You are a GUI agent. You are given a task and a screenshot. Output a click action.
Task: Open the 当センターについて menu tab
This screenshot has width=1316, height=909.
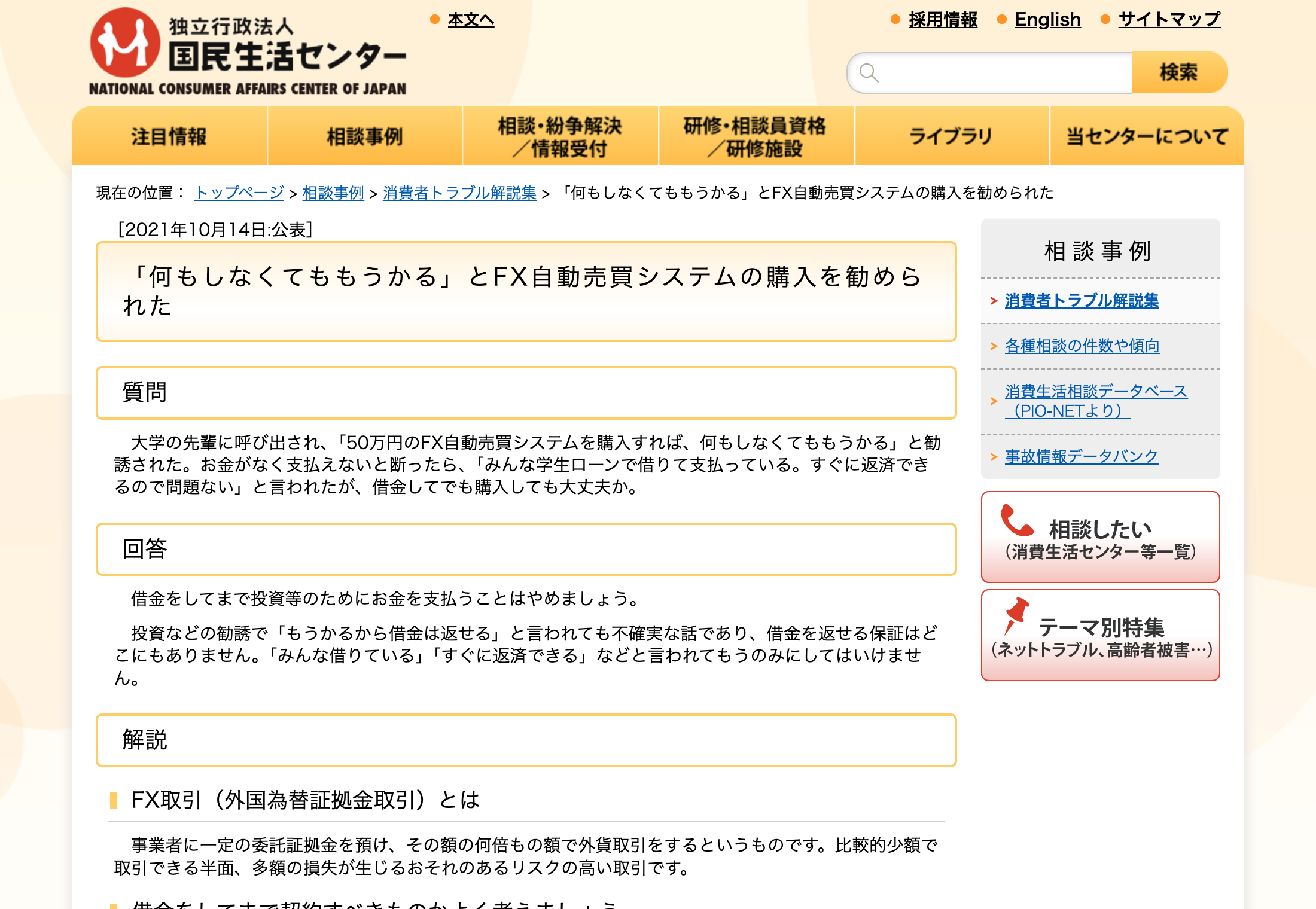pos(1147,136)
